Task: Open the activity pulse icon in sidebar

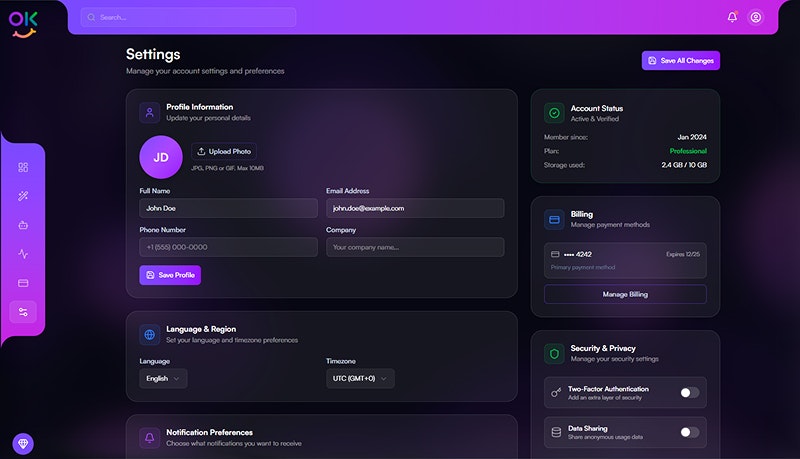Action: (x=23, y=254)
